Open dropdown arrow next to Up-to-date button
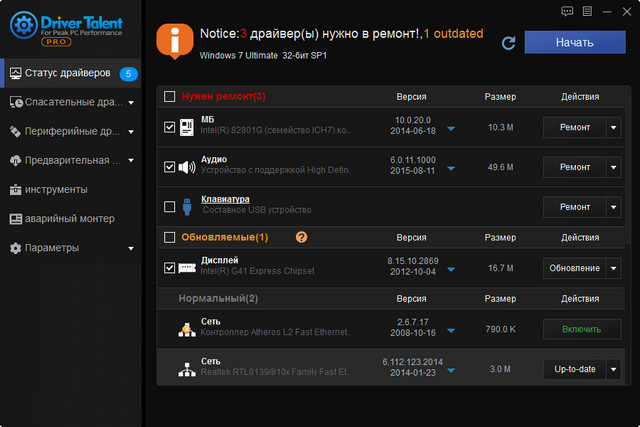The height and width of the screenshot is (427, 640). click(613, 369)
